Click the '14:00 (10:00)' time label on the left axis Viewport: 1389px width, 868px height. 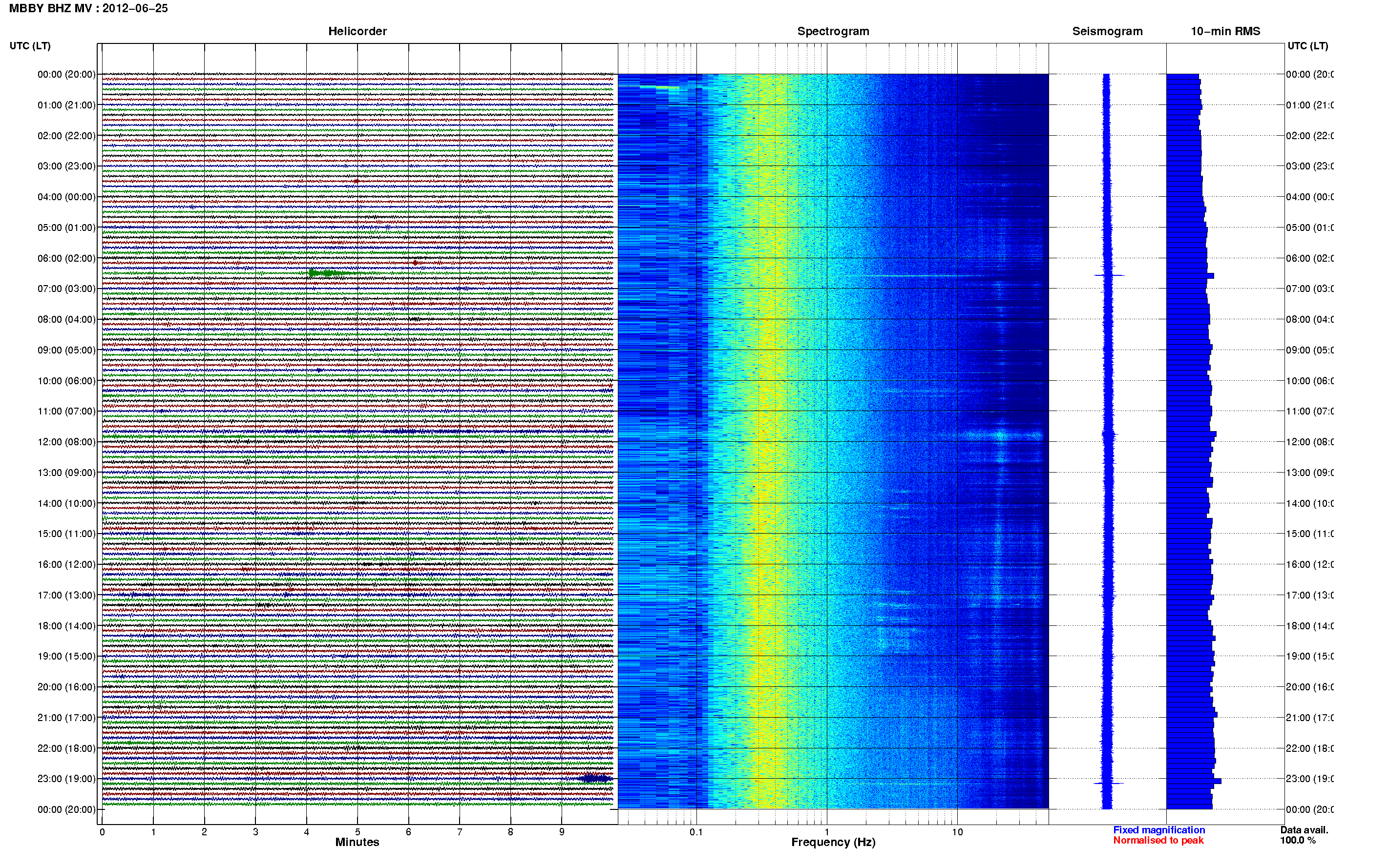tap(66, 503)
